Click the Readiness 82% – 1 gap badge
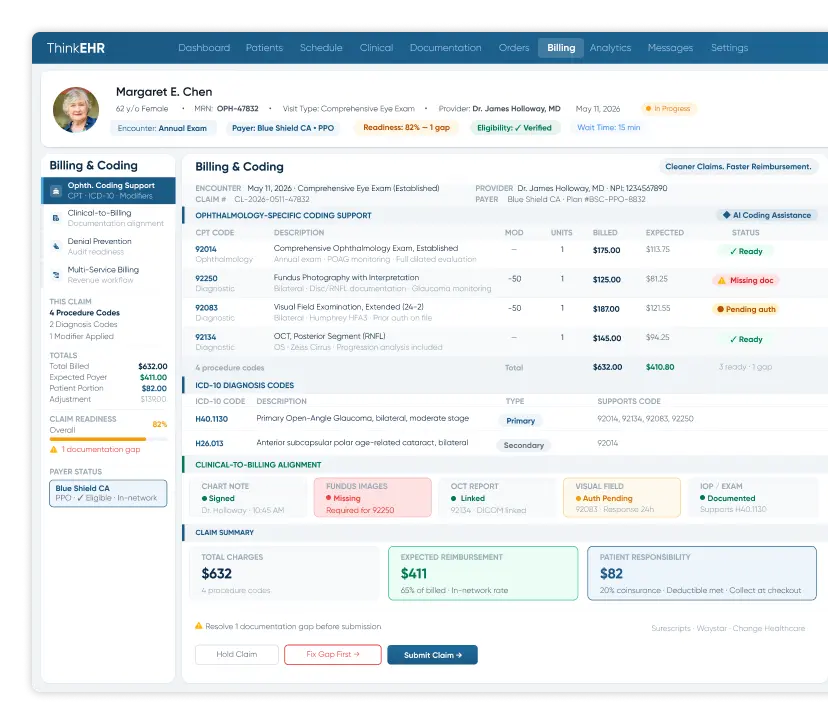The width and height of the screenshot is (828, 724). [407, 127]
